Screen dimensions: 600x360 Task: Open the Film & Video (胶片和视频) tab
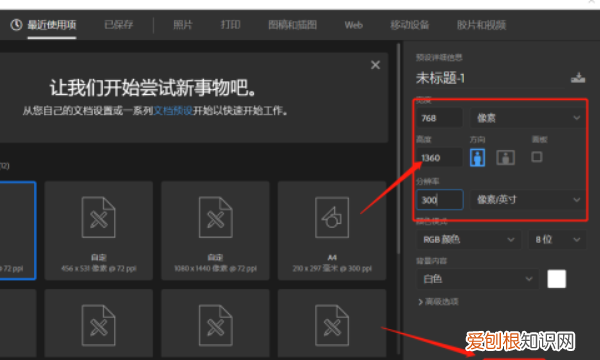click(481, 25)
